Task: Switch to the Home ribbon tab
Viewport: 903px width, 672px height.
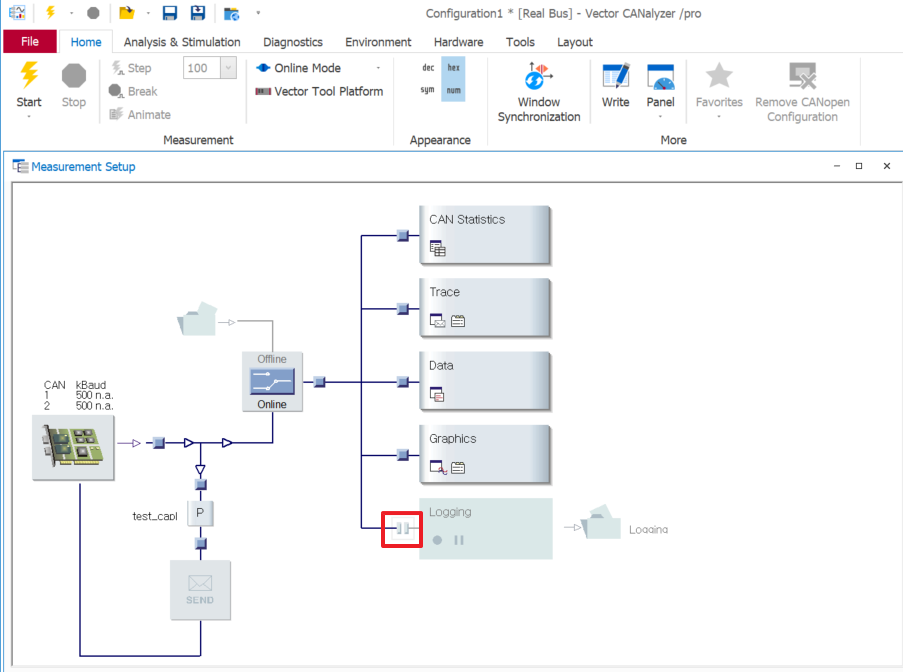Action: click(x=86, y=42)
